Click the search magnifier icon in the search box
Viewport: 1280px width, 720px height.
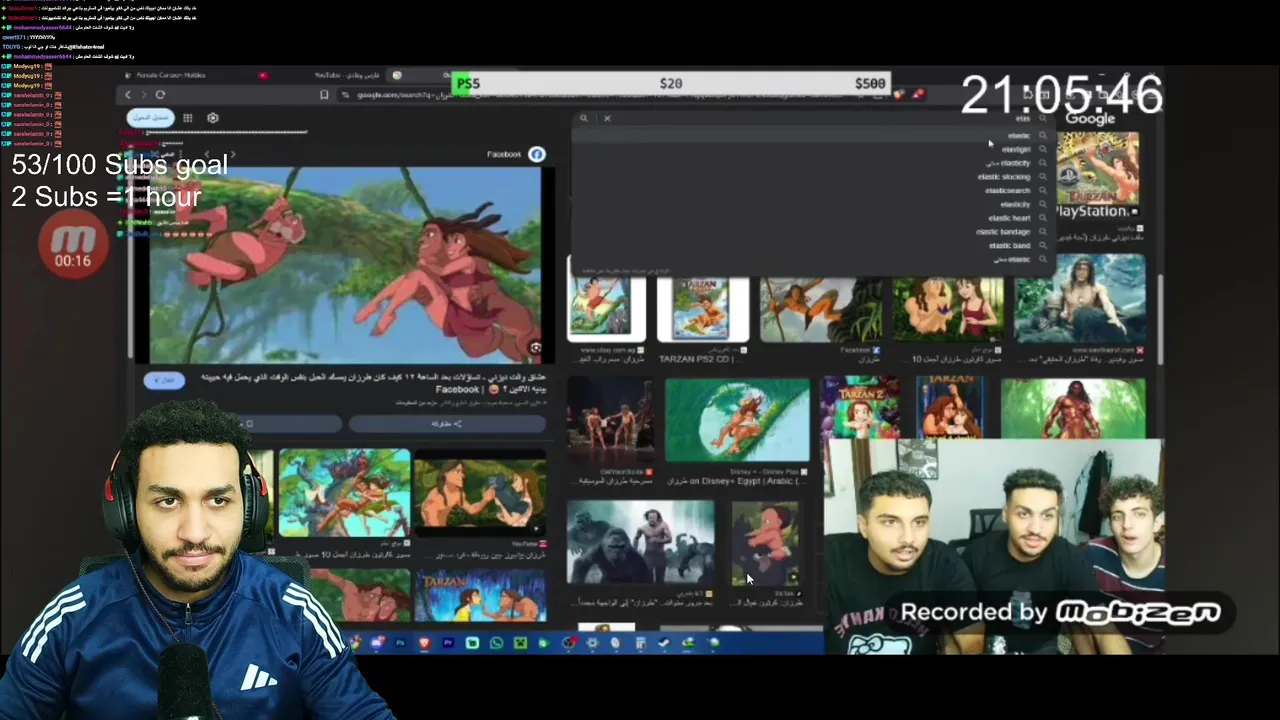point(584,118)
